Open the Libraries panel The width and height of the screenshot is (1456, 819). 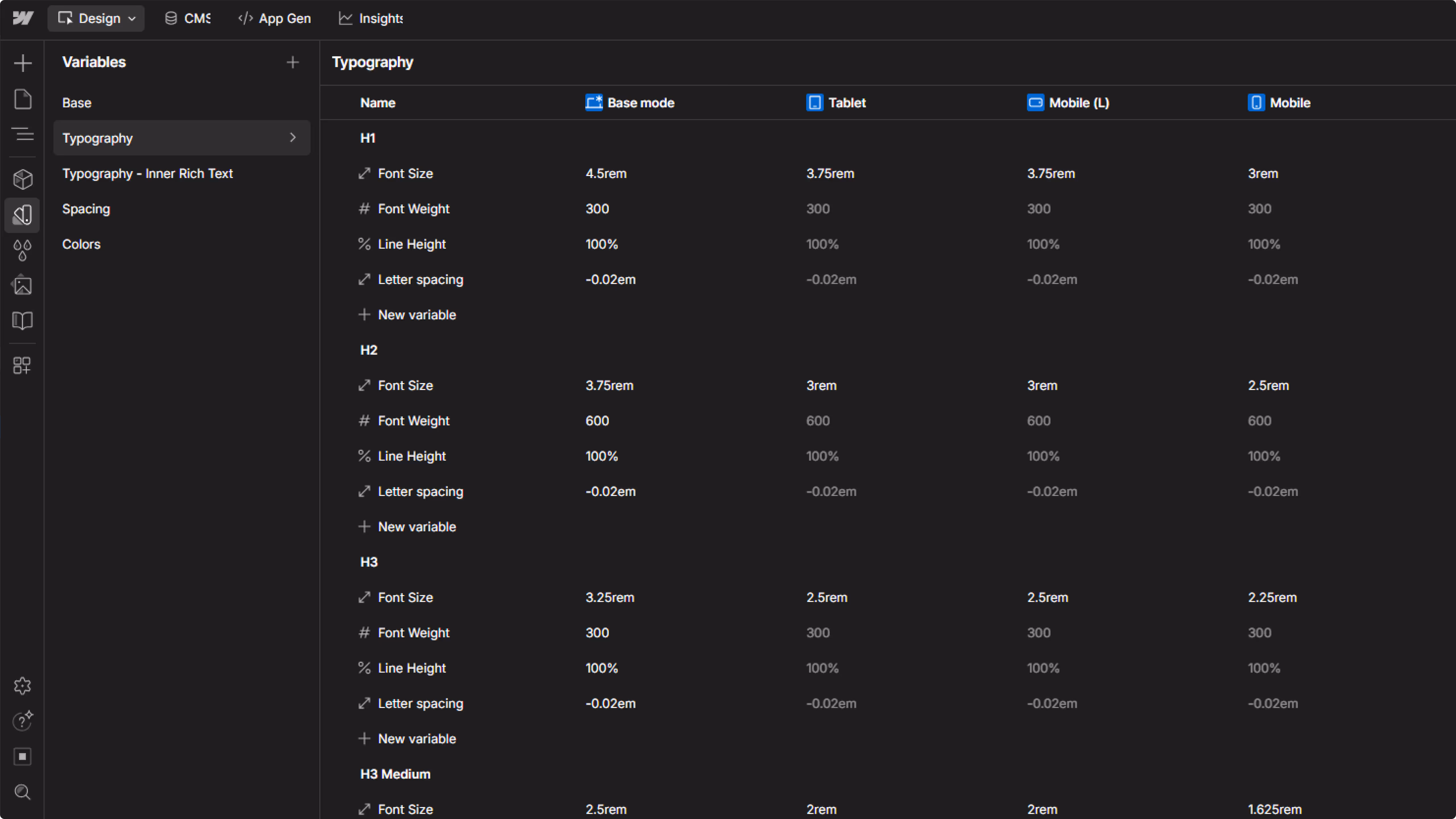(x=23, y=320)
